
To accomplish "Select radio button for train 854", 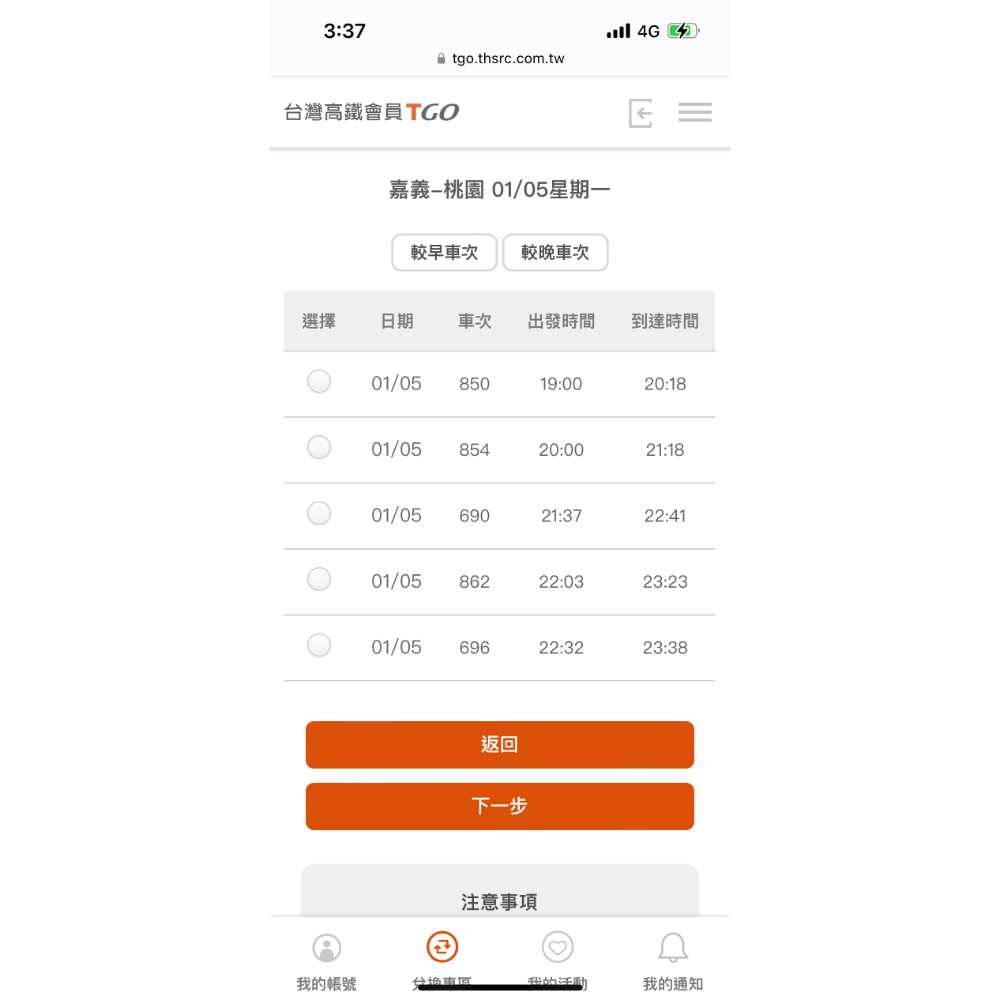I will (x=319, y=447).
